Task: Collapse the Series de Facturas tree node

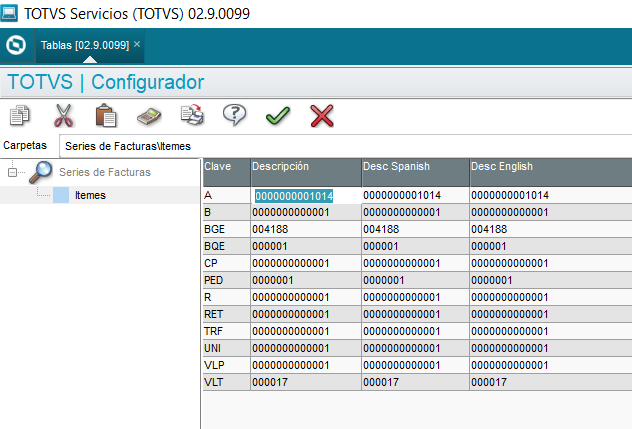Action: tap(12, 173)
